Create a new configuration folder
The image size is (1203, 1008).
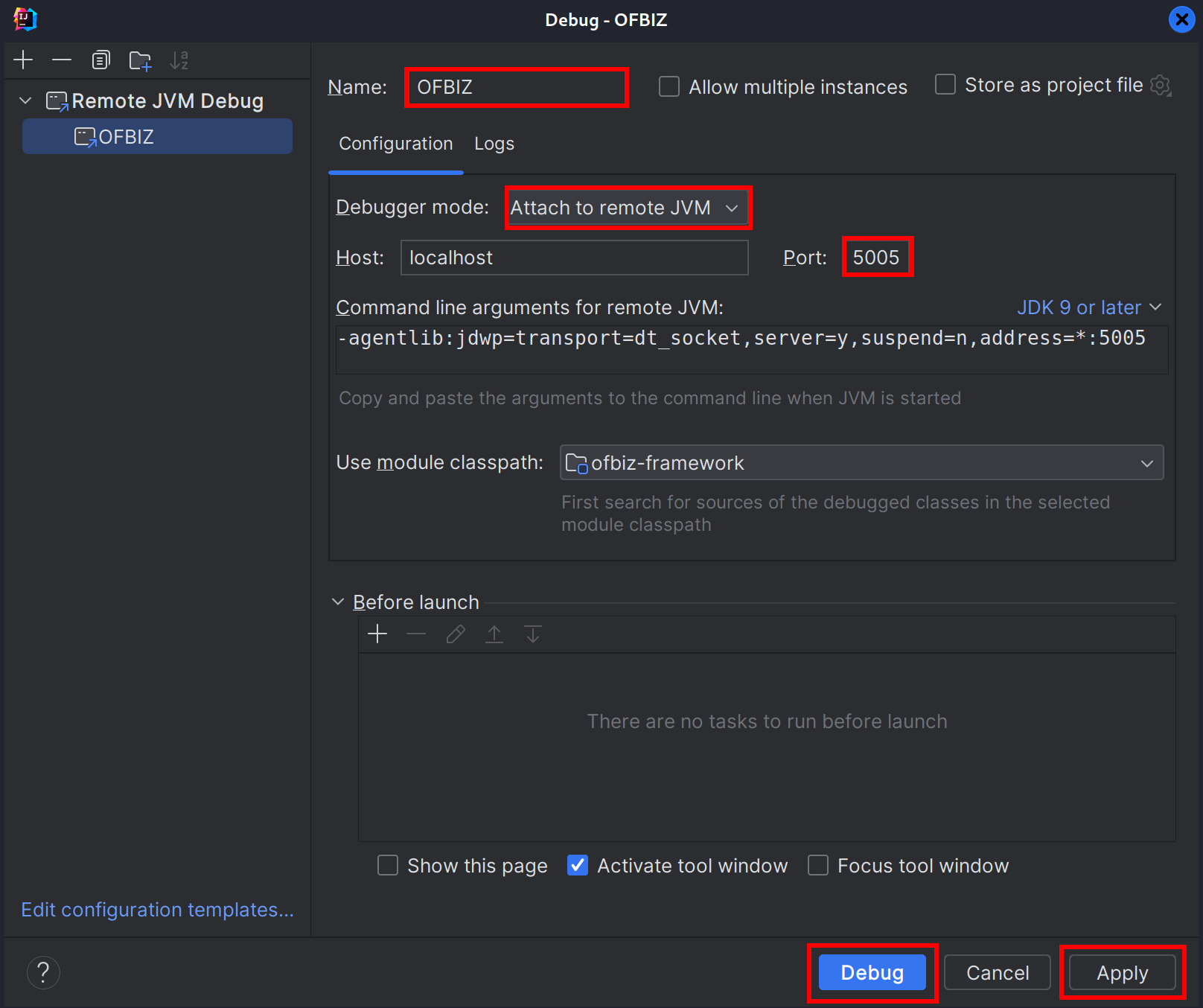coord(140,60)
